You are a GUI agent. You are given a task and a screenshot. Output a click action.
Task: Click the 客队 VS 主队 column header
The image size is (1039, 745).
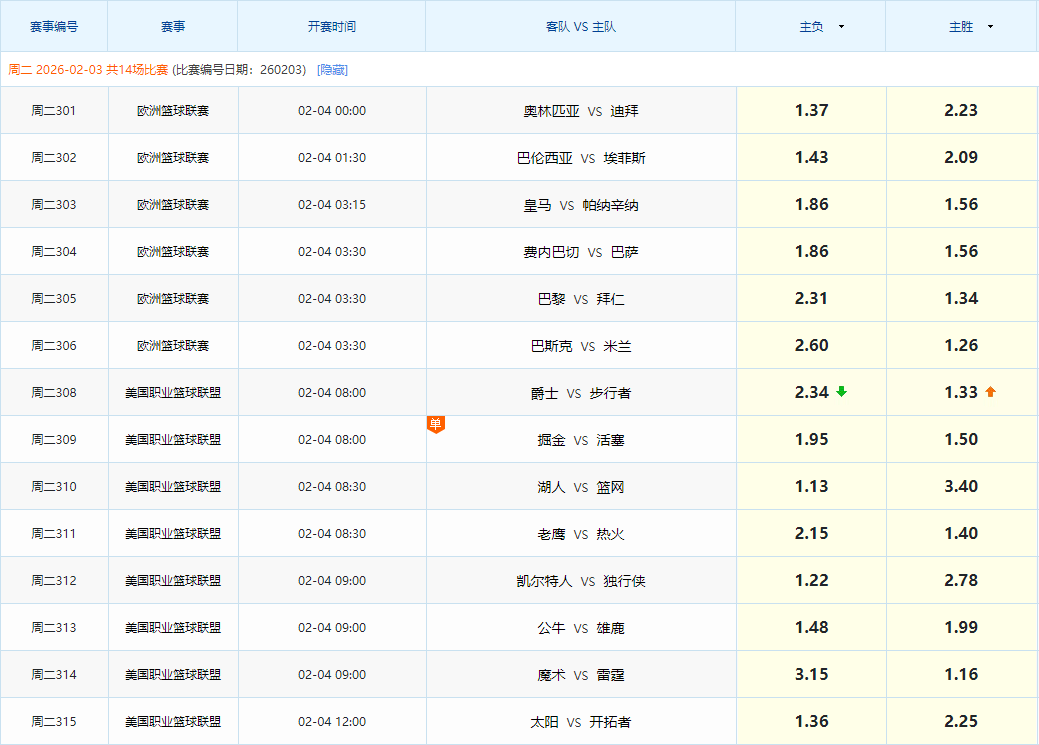coord(581,27)
